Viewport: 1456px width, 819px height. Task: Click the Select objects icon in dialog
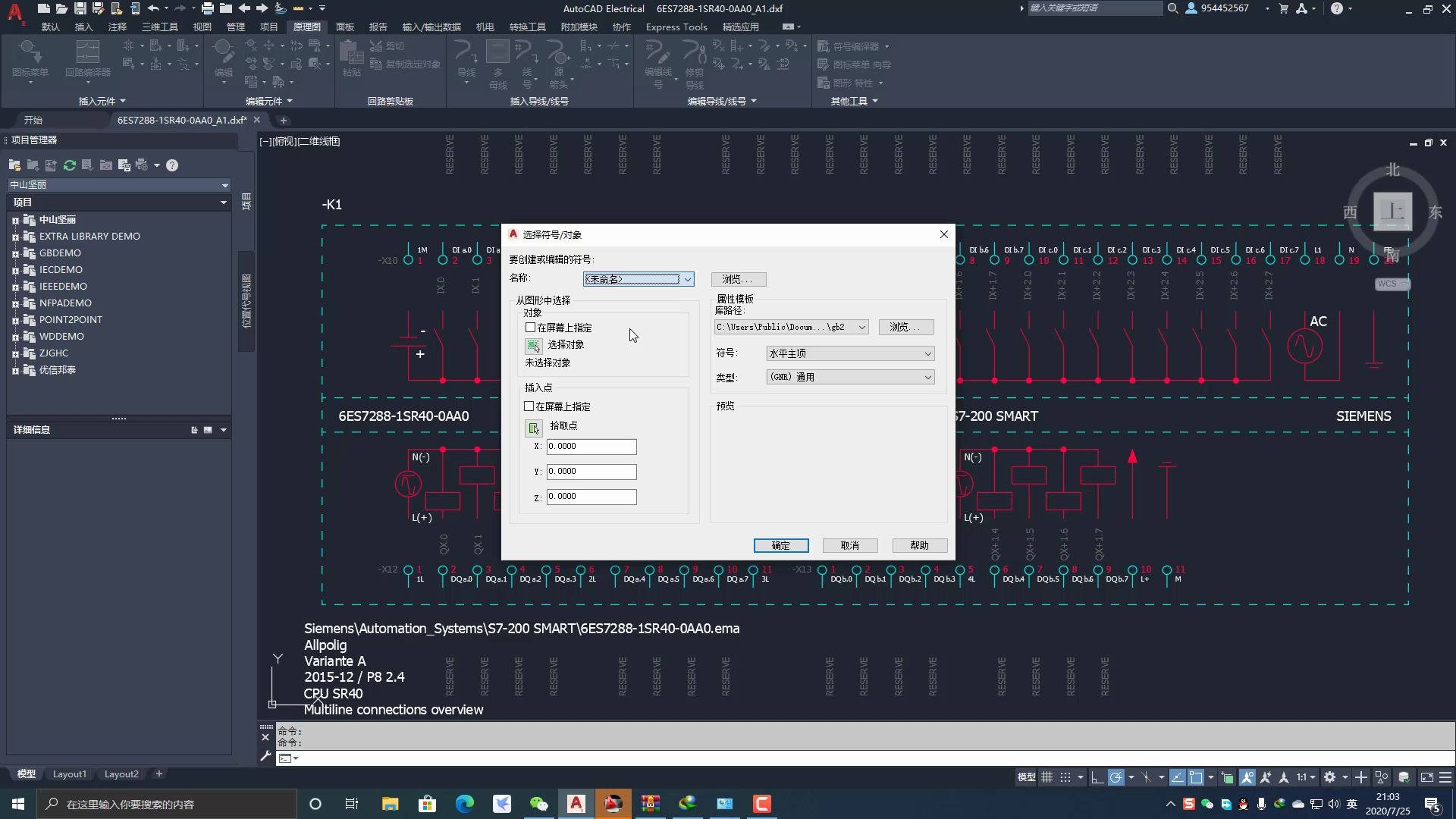pos(533,346)
